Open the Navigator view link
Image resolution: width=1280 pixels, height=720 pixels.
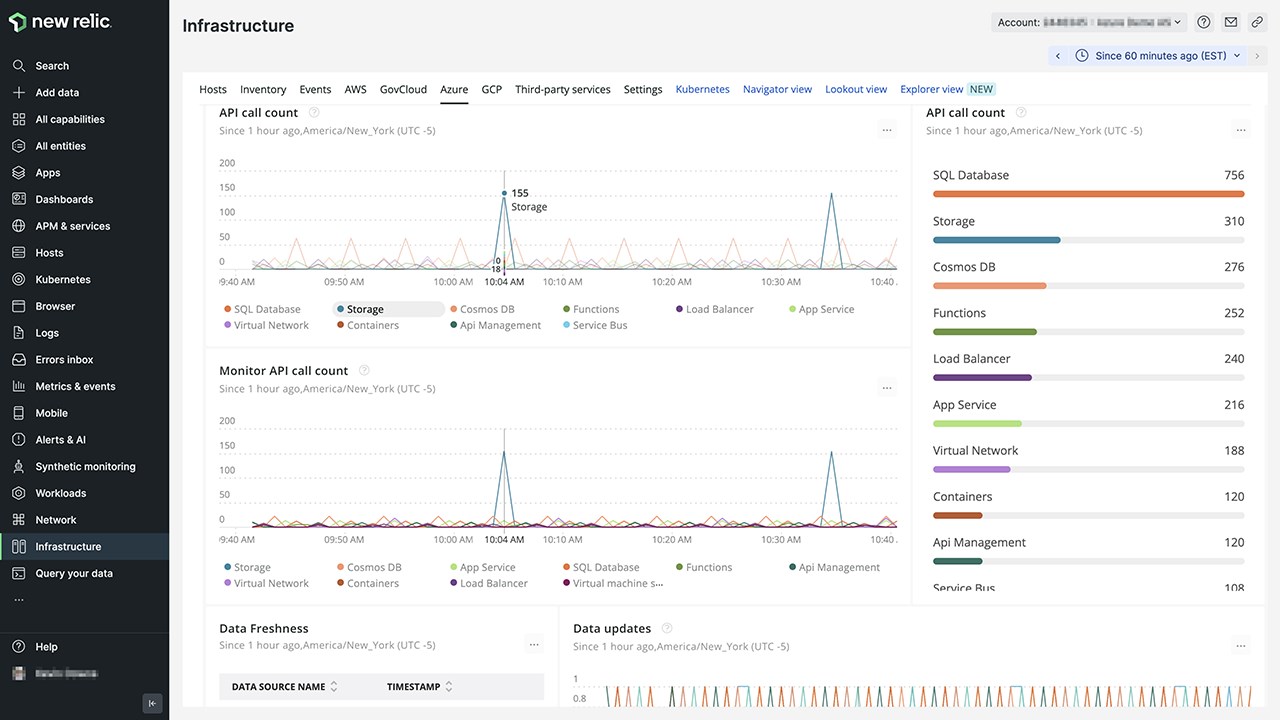(777, 89)
